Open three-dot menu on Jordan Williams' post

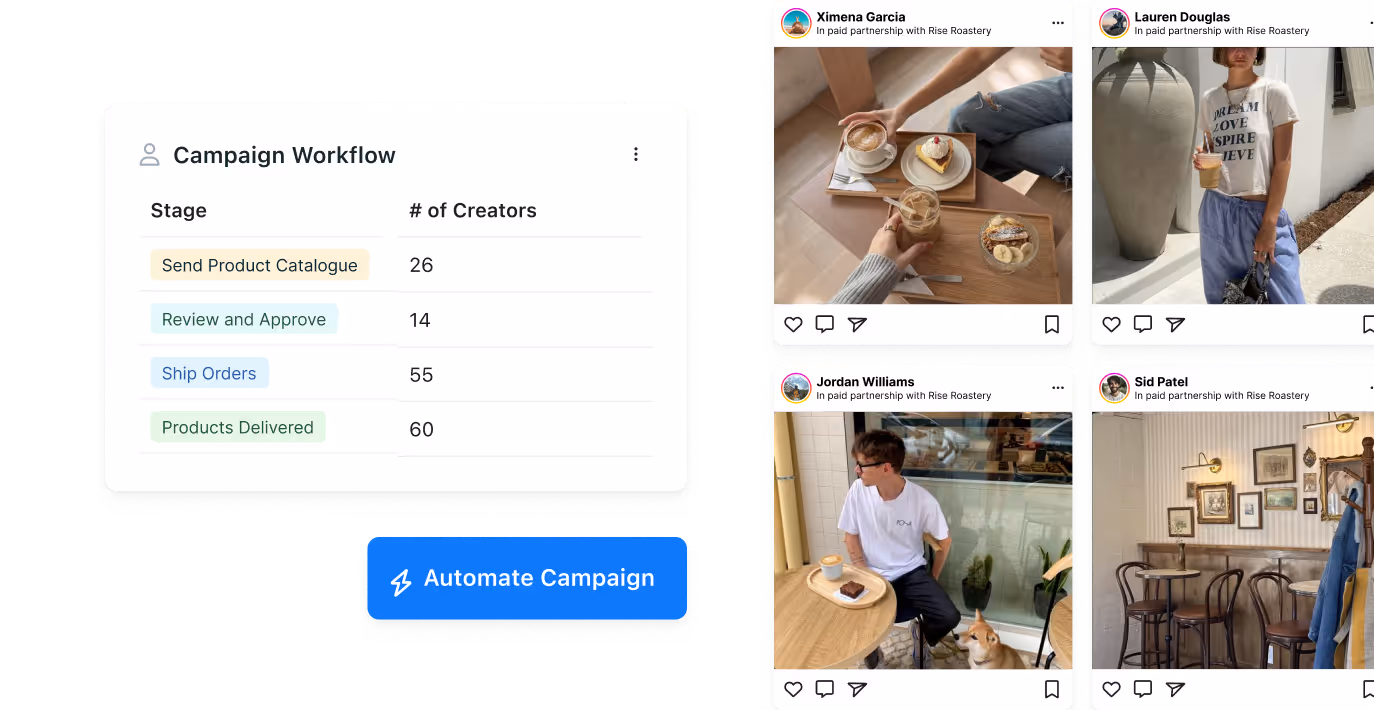pyautogui.click(x=1058, y=388)
